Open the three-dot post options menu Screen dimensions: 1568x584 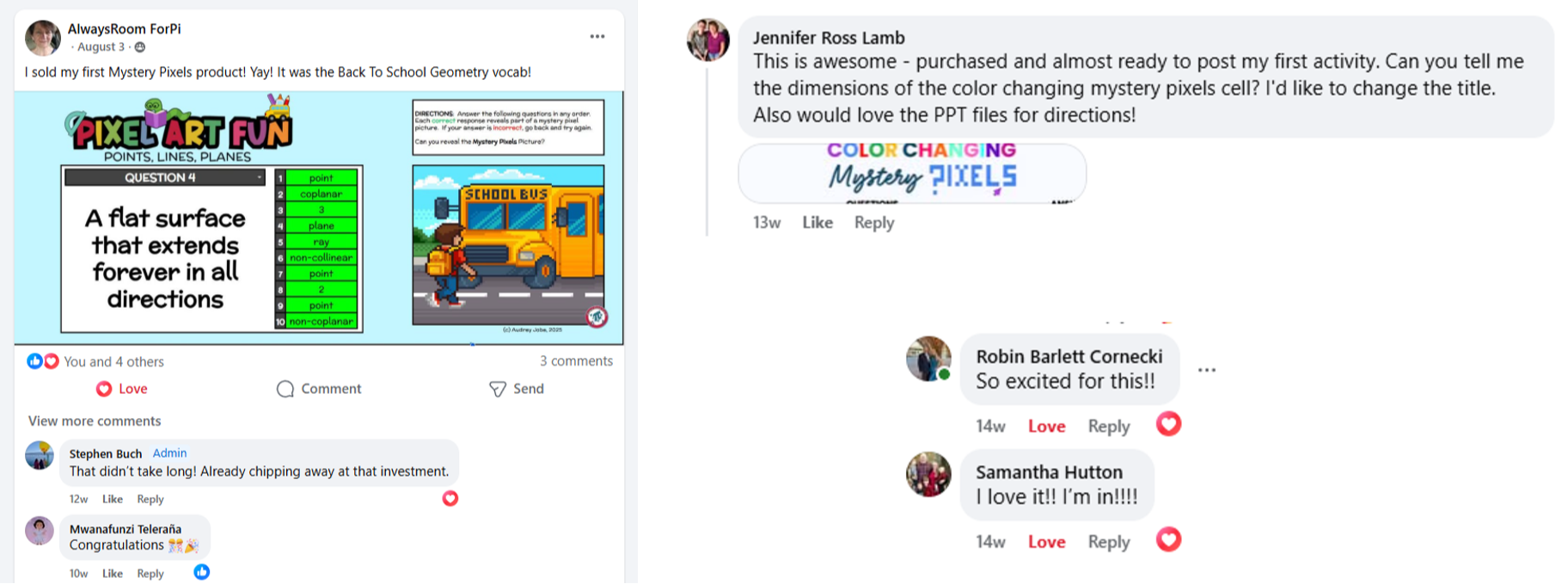pos(597,36)
